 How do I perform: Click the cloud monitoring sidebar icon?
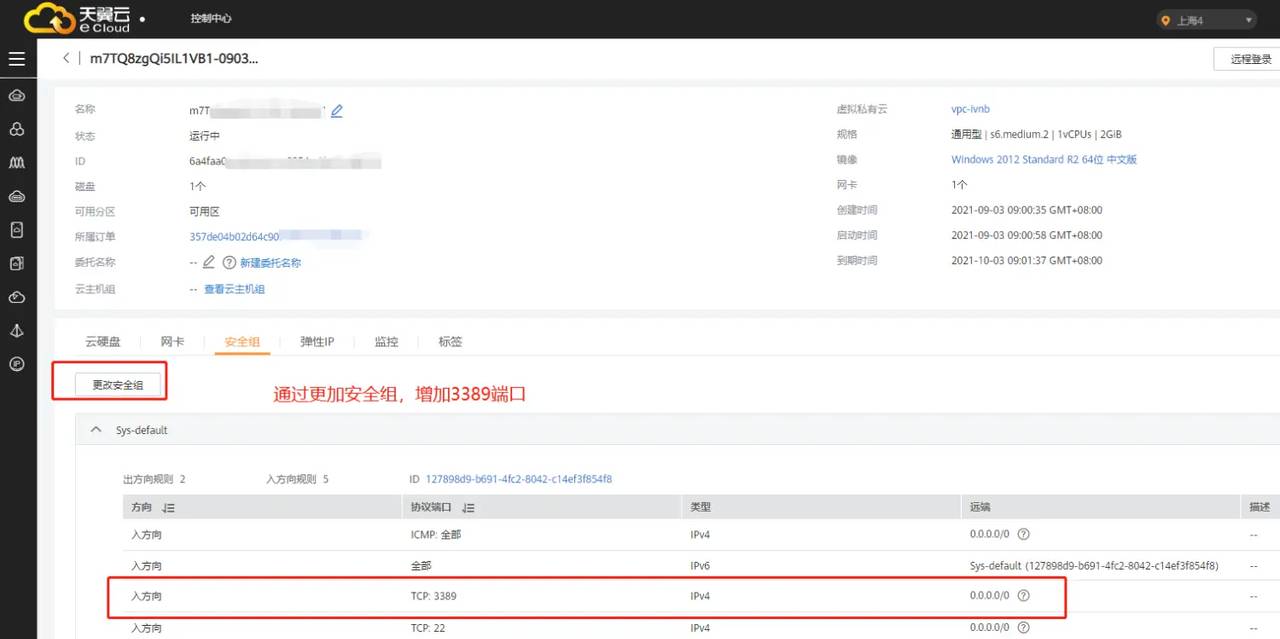click(16, 297)
